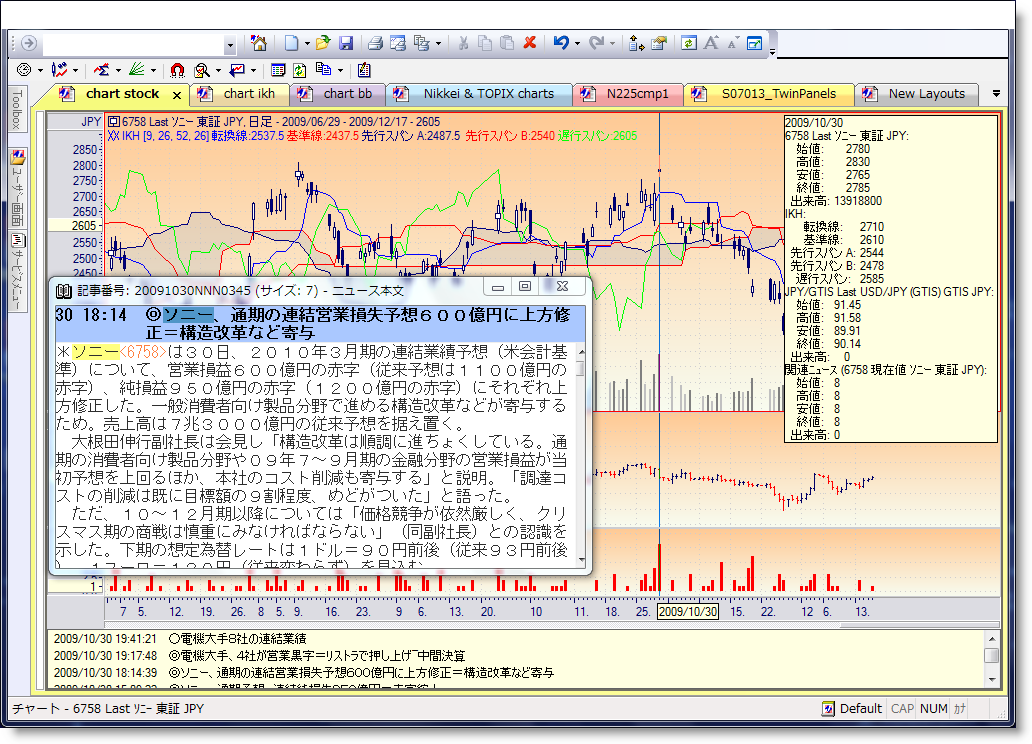Click the copy pages icon on chart toolbar

[x=323, y=70]
